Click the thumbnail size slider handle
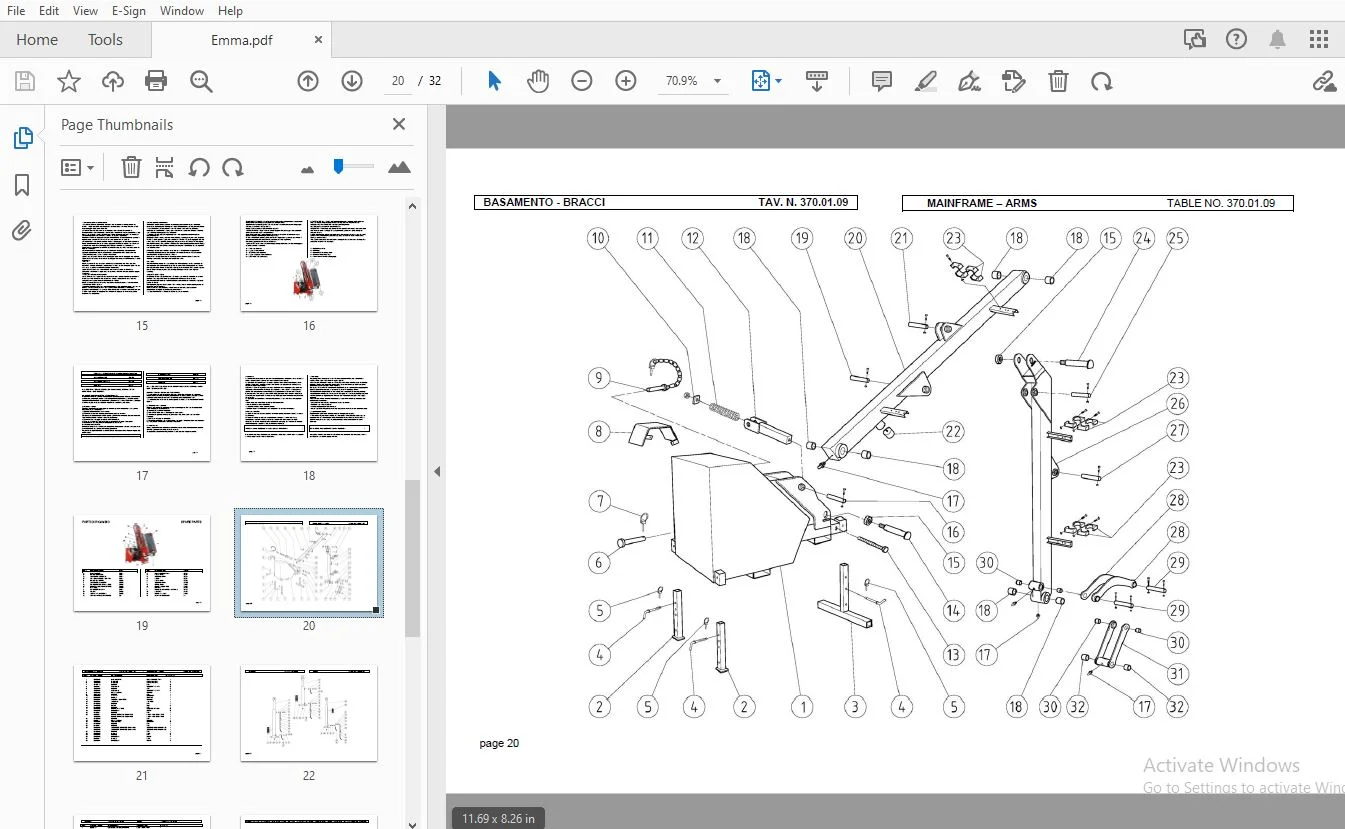This screenshot has width=1345, height=829. coord(339,166)
